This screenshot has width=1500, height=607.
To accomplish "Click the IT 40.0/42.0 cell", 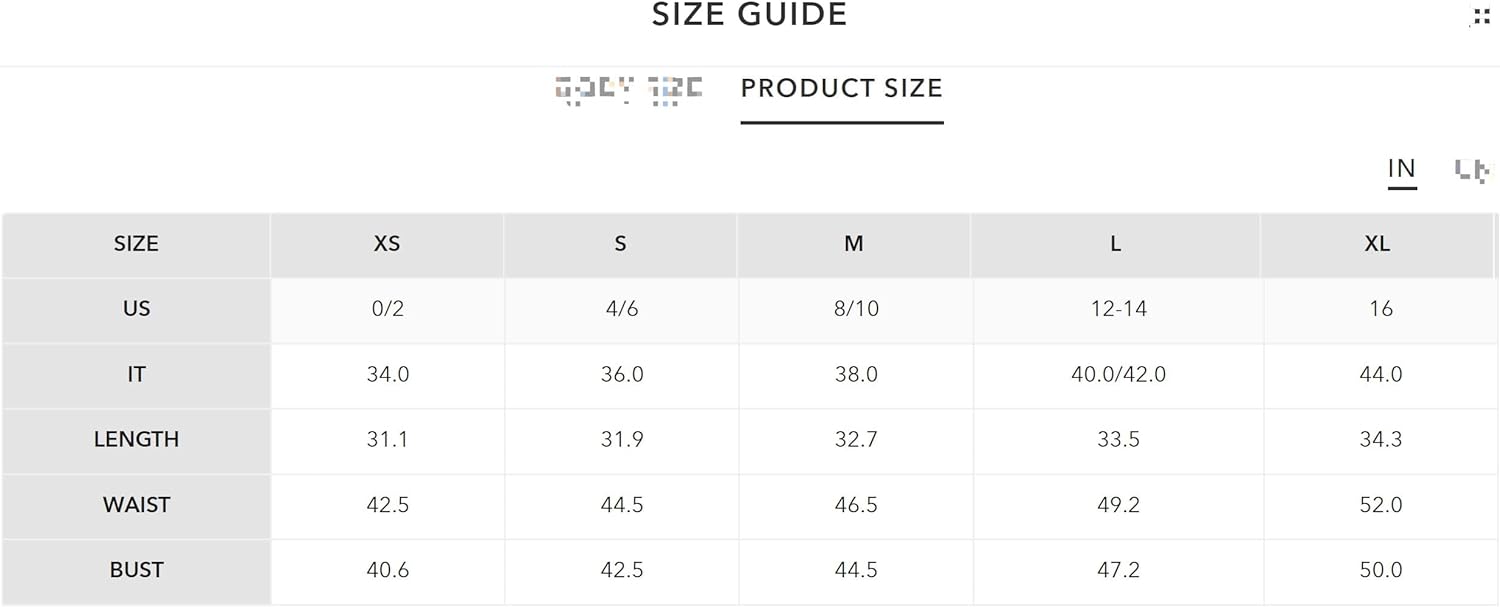I will click(1118, 374).
